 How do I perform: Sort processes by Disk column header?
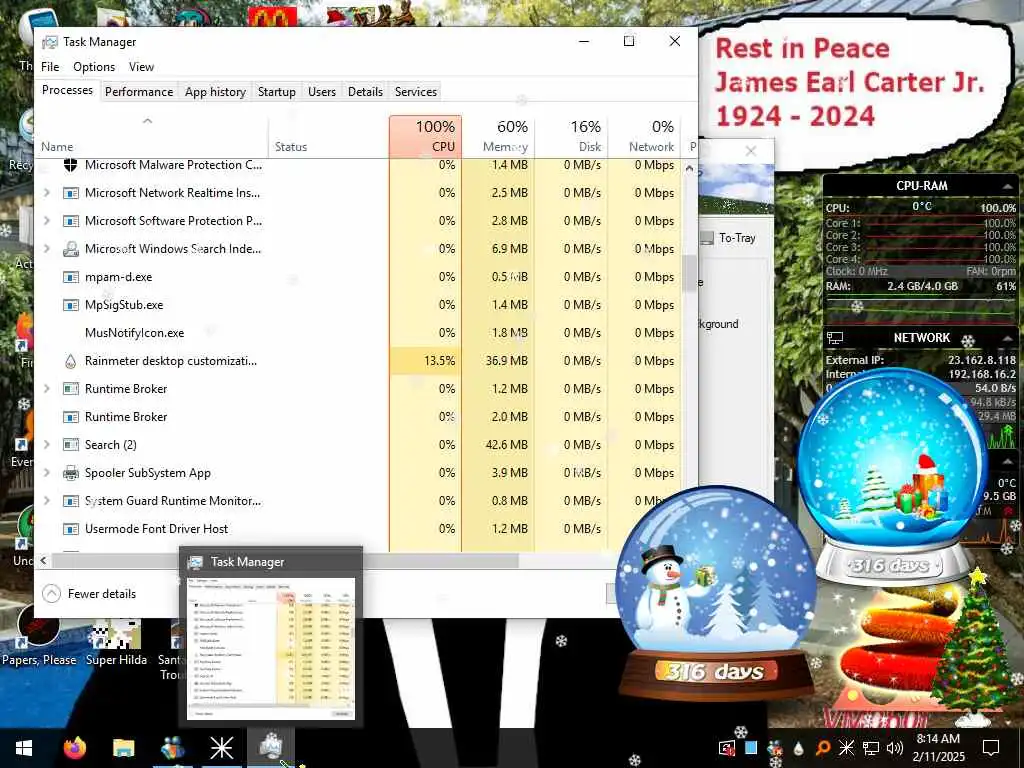[571, 136]
